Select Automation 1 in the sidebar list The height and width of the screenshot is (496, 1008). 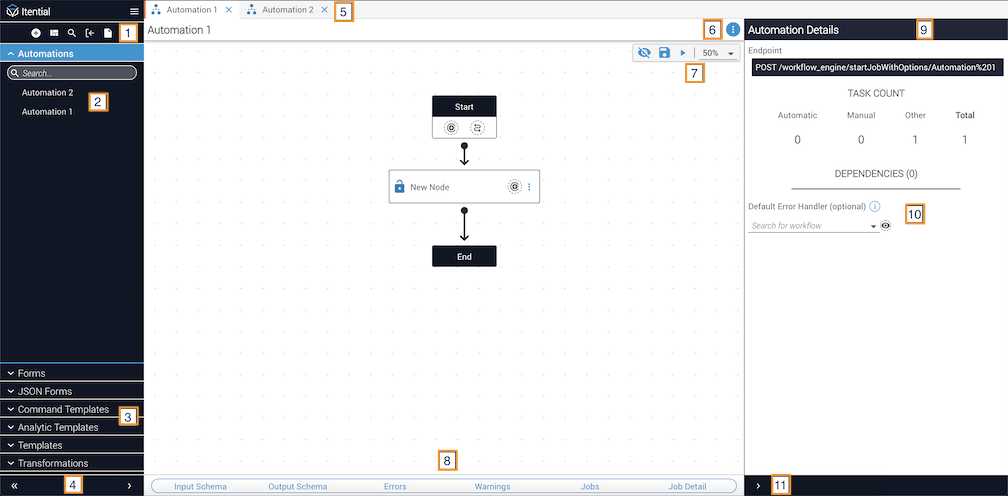[47, 112]
